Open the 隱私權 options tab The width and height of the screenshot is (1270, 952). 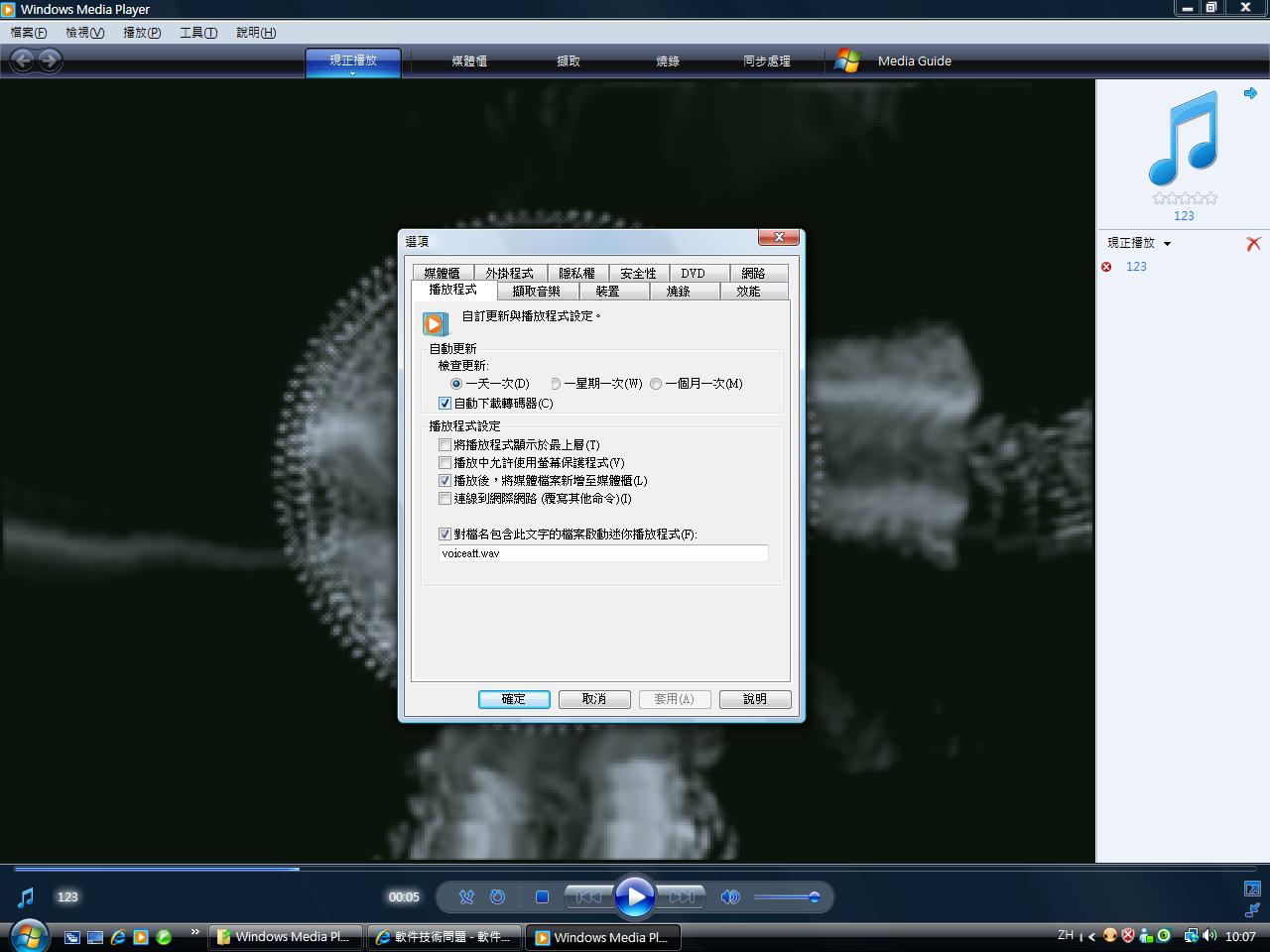(576, 273)
